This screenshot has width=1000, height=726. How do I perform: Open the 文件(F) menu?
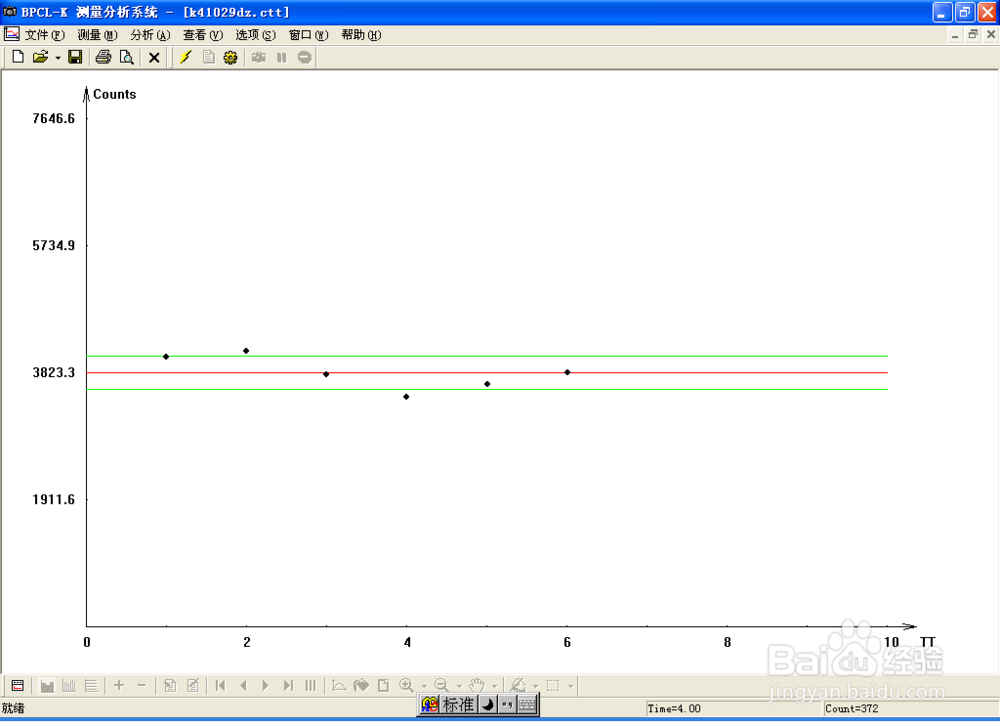point(45,35)
